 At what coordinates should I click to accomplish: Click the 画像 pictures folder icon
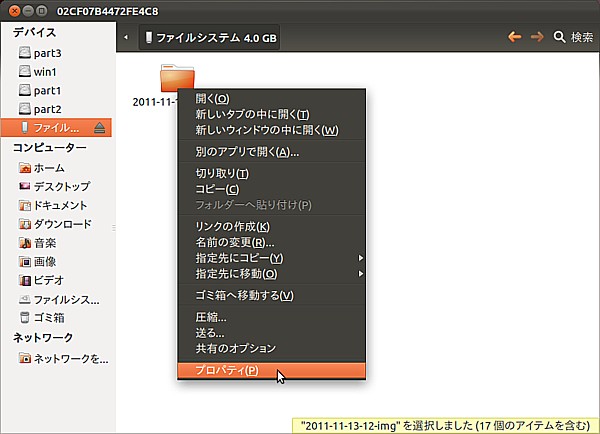25,262
